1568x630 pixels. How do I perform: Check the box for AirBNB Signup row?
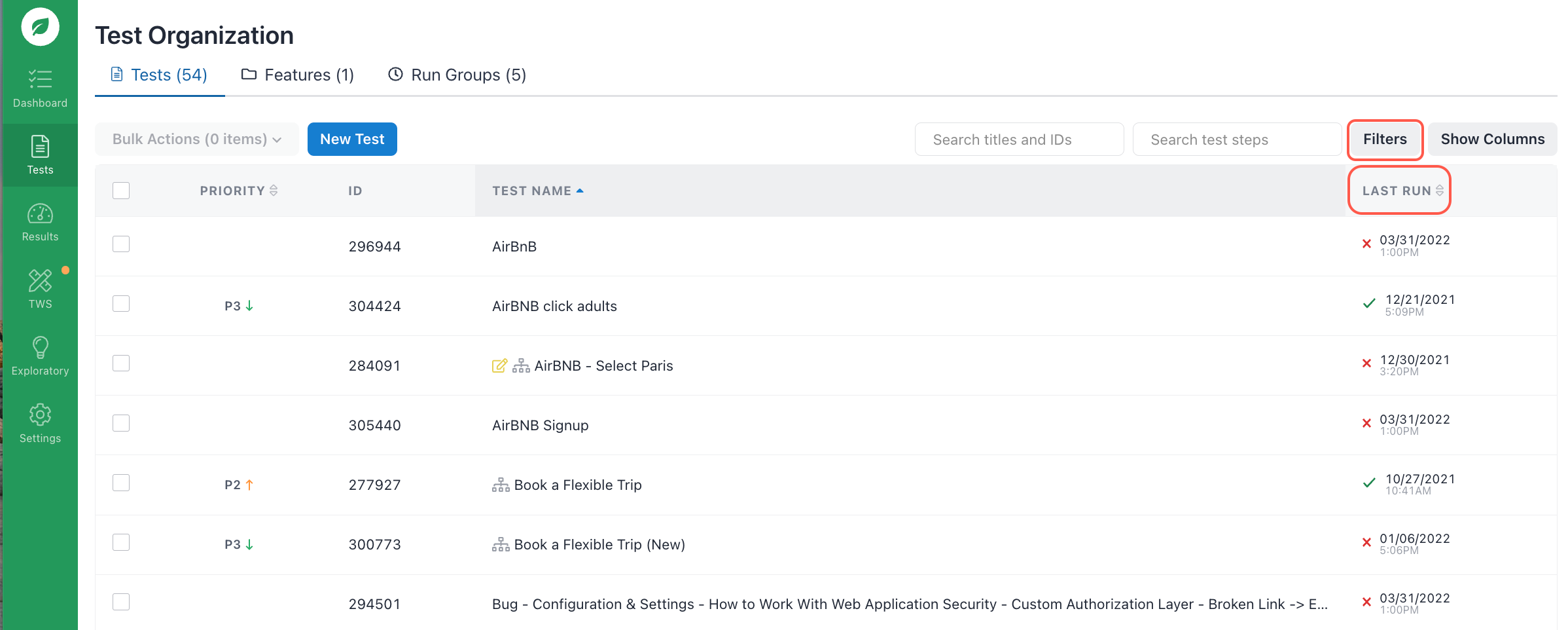click(x=121, y=423)
